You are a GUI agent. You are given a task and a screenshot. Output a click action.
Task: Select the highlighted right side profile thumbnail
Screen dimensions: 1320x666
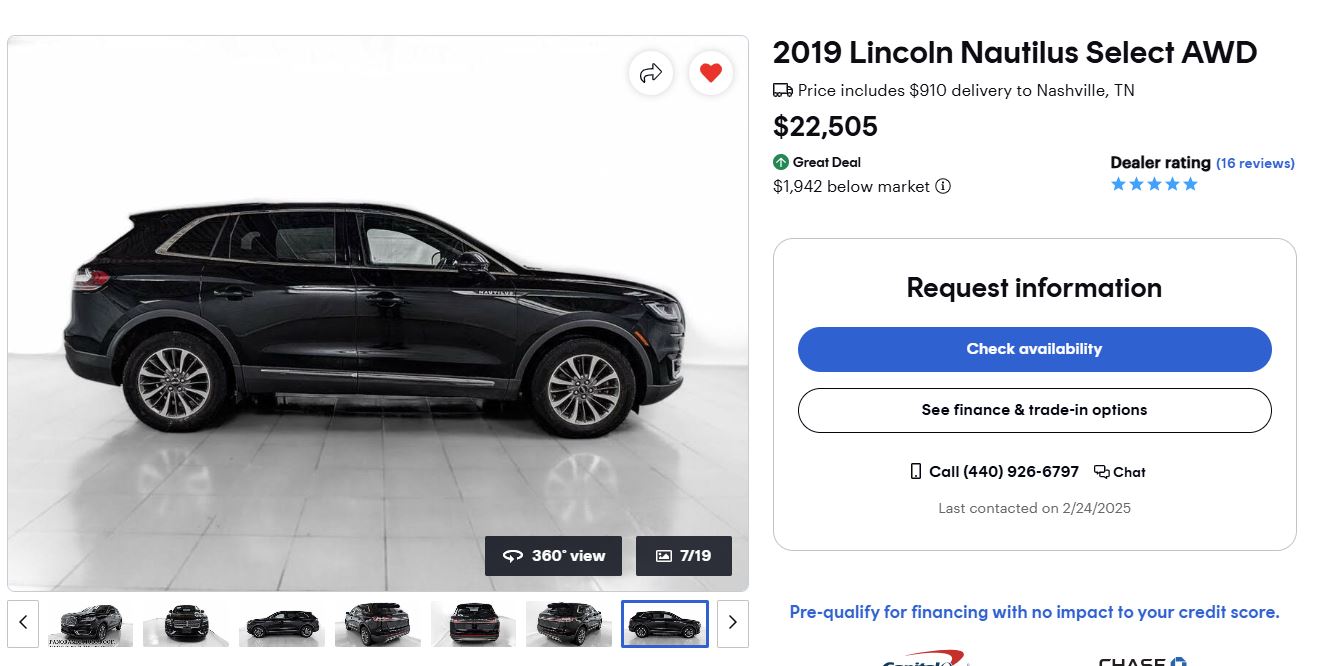665,624
